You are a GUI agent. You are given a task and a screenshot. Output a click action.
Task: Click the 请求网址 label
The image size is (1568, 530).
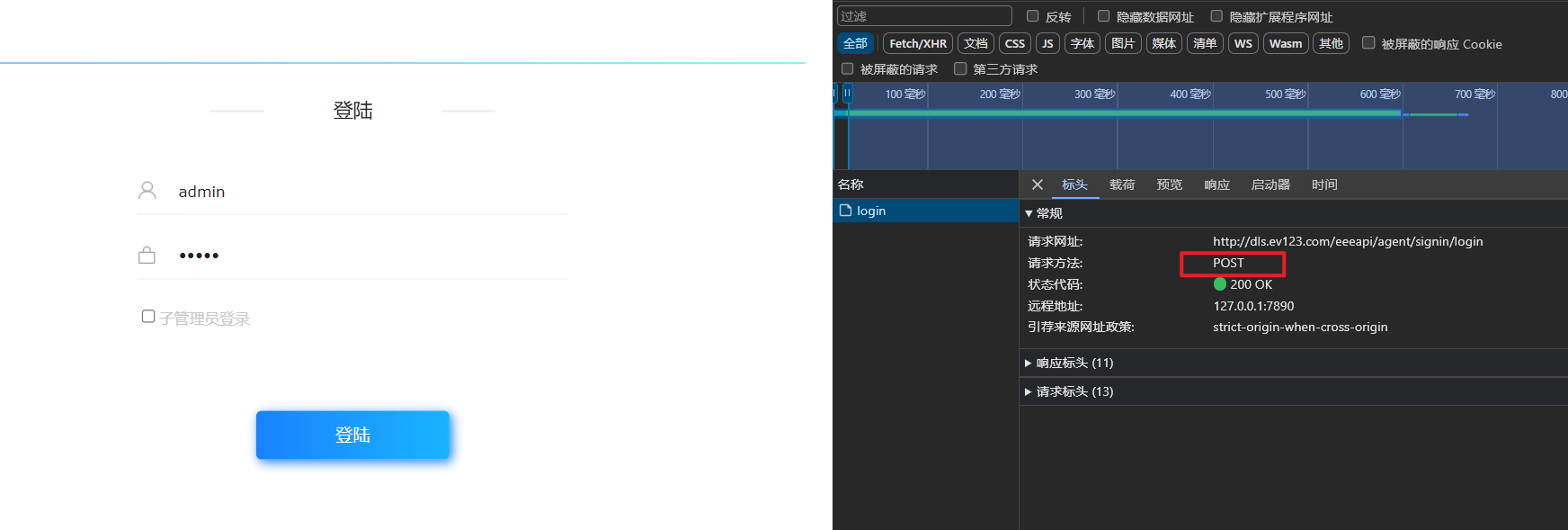pos(1056,241)
